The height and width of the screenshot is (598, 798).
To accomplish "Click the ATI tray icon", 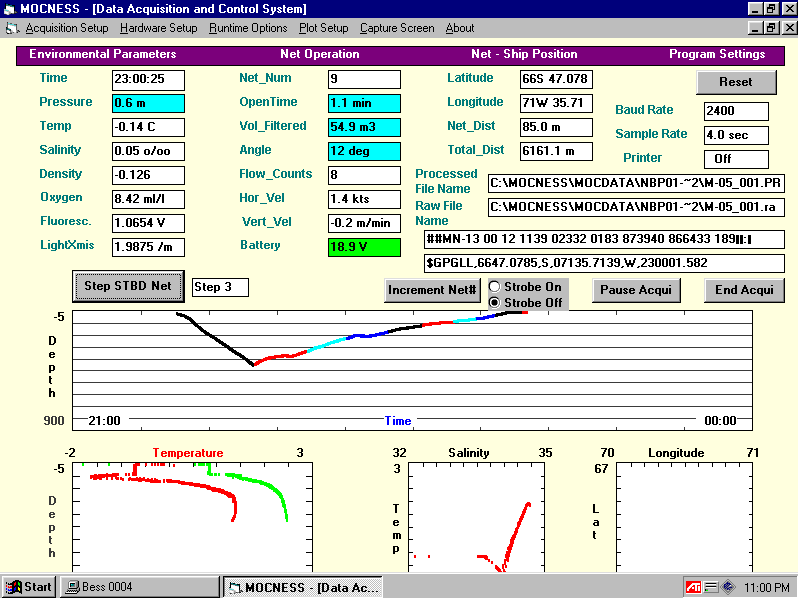I will [693, 587].
